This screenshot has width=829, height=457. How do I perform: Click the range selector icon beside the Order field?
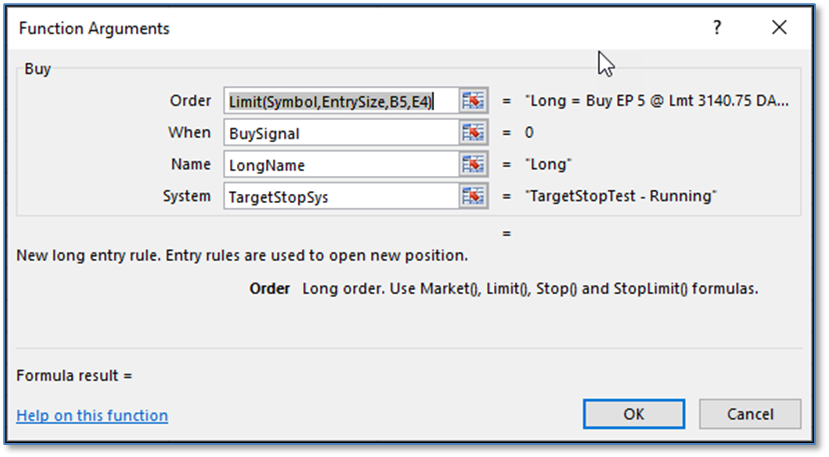473,101
